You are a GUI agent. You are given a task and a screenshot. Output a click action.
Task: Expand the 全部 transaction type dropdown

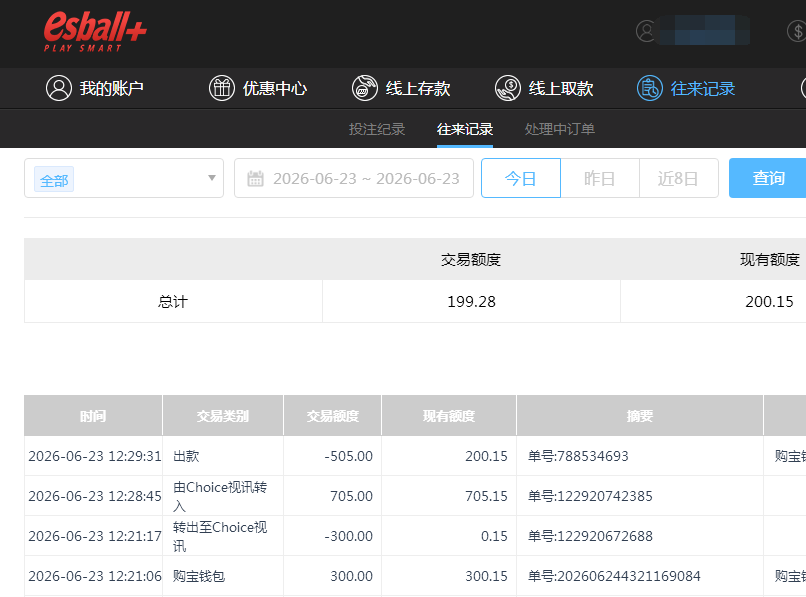pos(212,178)
